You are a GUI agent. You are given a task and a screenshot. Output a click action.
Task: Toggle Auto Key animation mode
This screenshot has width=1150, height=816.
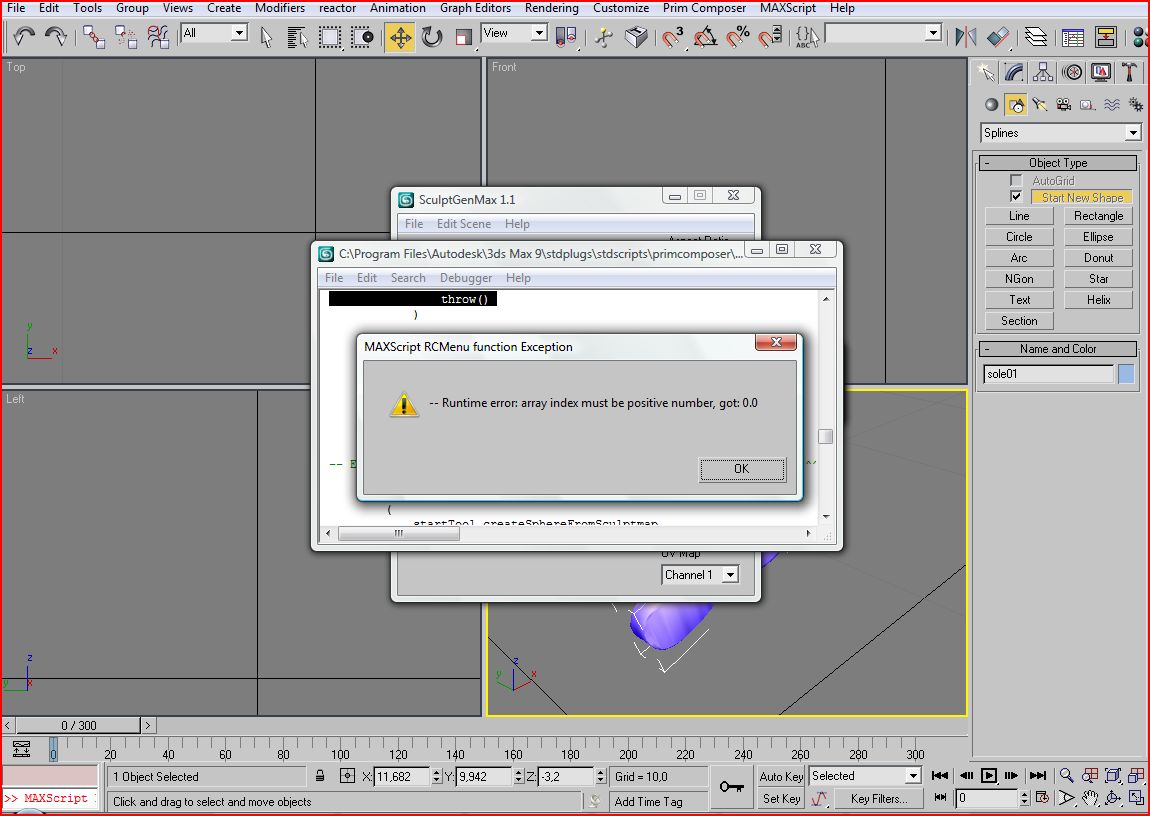(781, 776)
